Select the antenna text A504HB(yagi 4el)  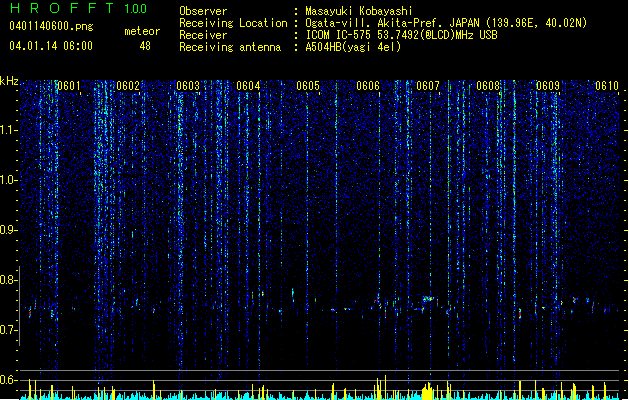pyautogui.click(x=353, y=47)
